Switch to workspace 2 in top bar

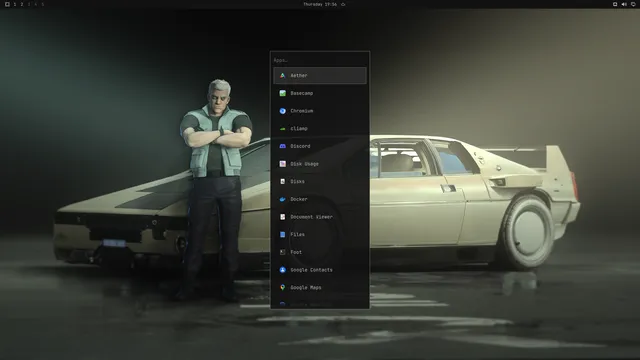pos(22,4)
